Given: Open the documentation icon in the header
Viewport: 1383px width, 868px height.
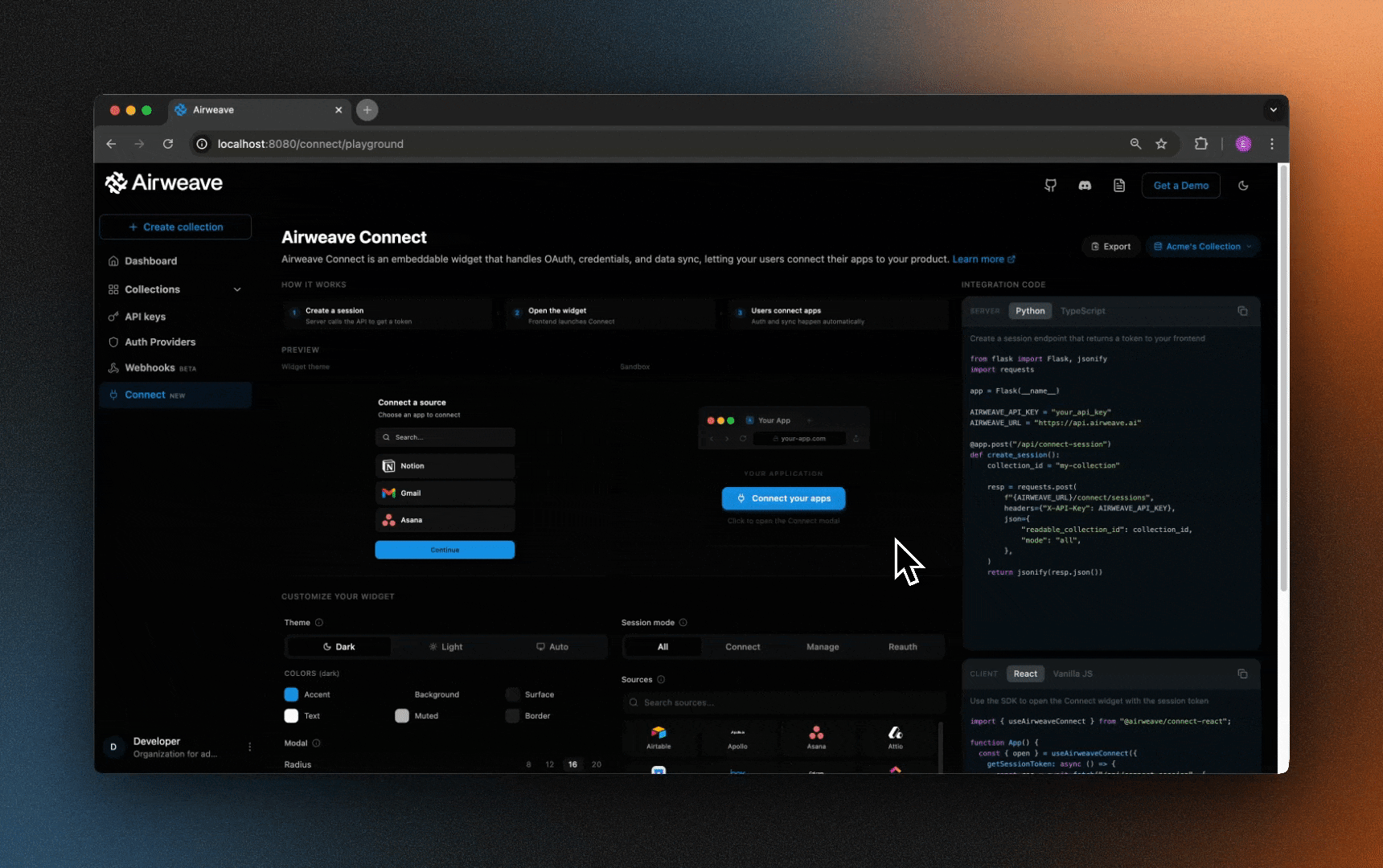Looking at the screenshot, I should coord(1119,186).
